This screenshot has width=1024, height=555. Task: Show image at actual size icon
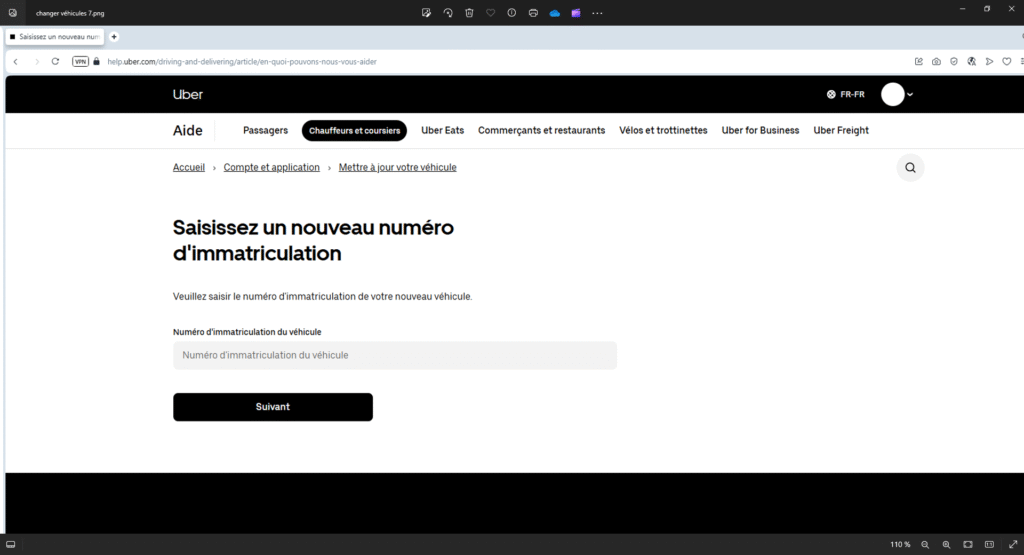989,545
